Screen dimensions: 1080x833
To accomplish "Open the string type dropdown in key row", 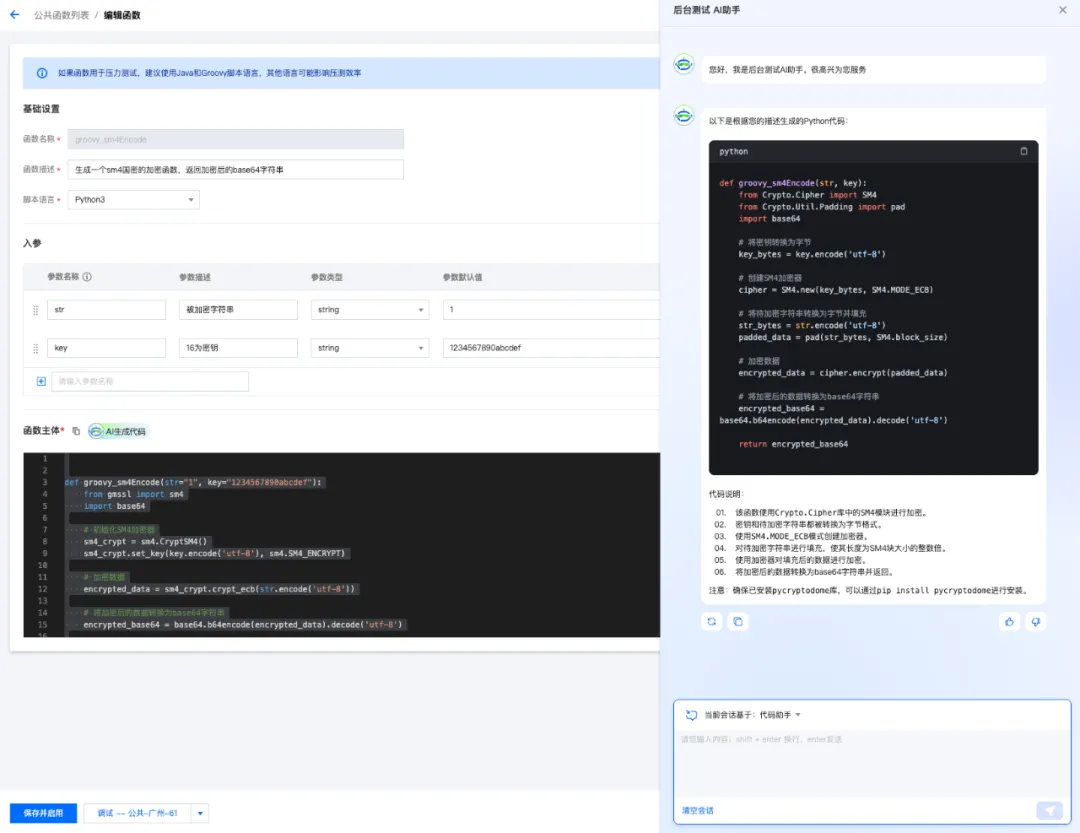I will (370, 348).
